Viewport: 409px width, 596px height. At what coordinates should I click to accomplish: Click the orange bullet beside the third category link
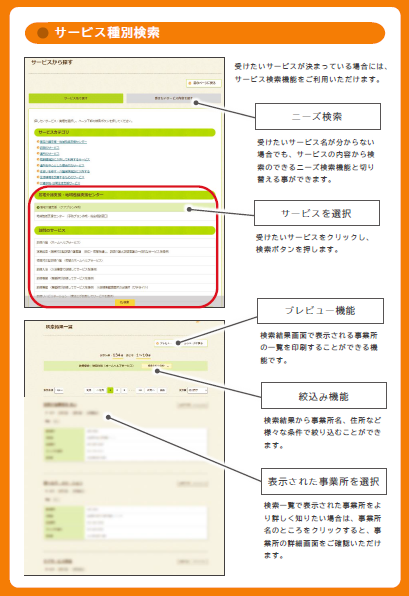(x=38, y=154)
